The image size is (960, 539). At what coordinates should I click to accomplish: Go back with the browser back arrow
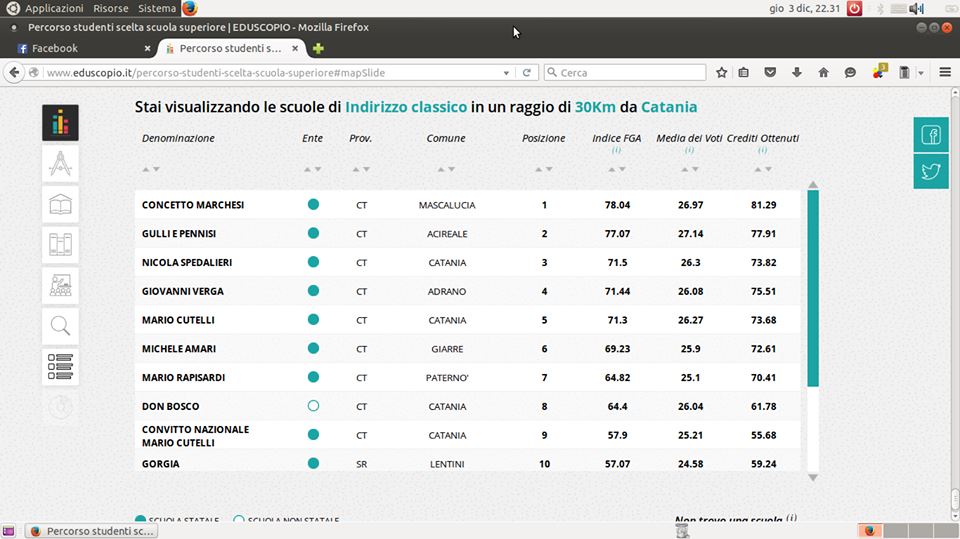(14, 72)
